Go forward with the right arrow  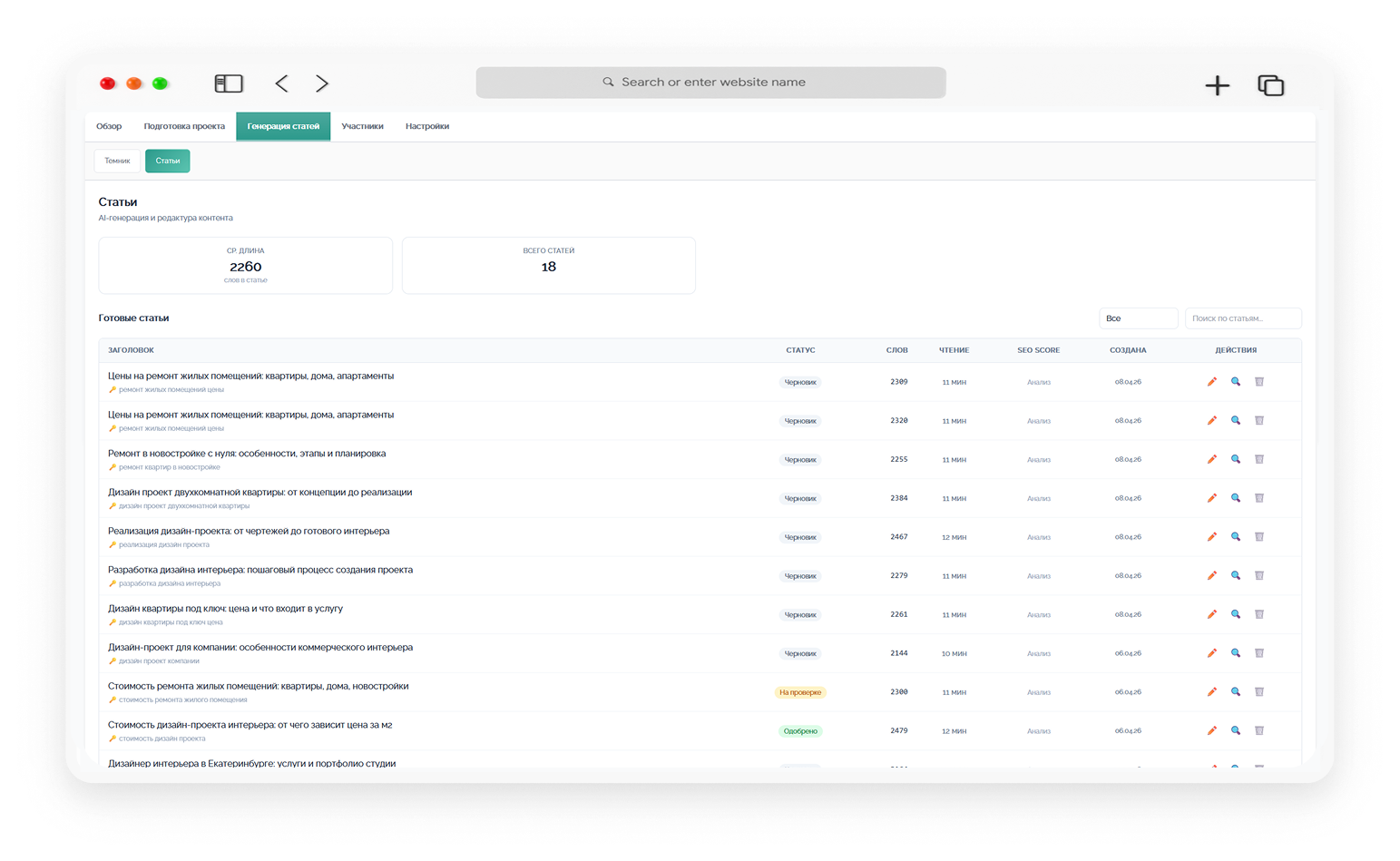coord(322,83)
